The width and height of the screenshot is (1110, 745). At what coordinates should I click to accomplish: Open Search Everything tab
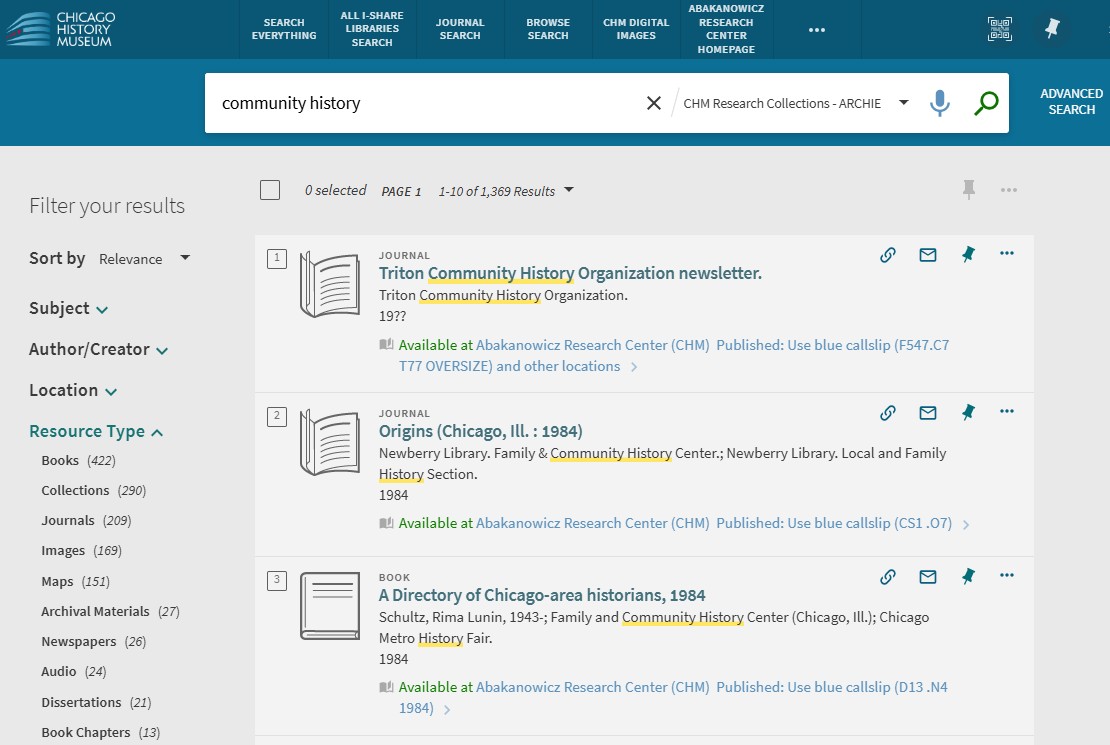tap(284, 29)
